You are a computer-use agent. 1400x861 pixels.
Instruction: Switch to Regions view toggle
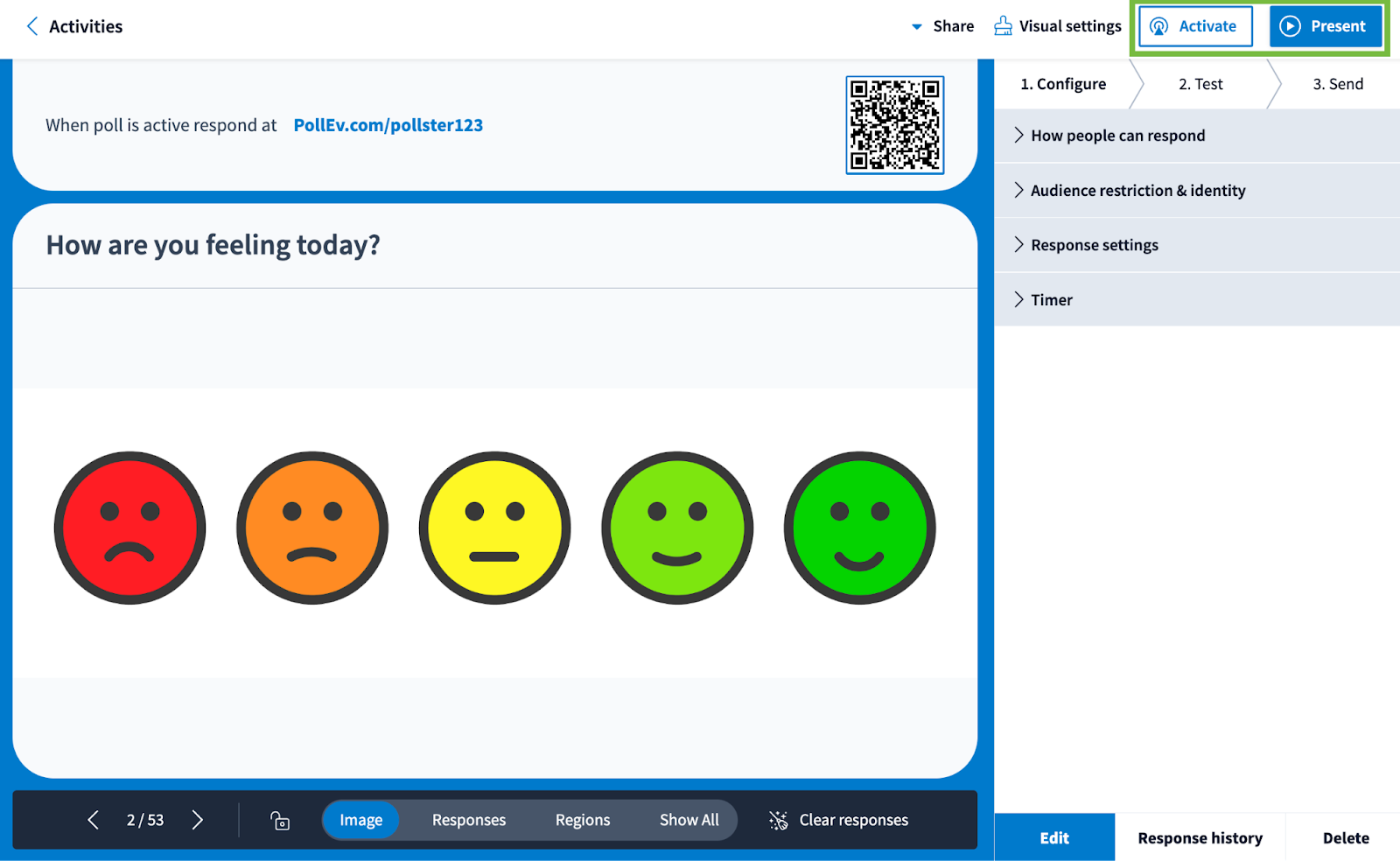(582, 820)
